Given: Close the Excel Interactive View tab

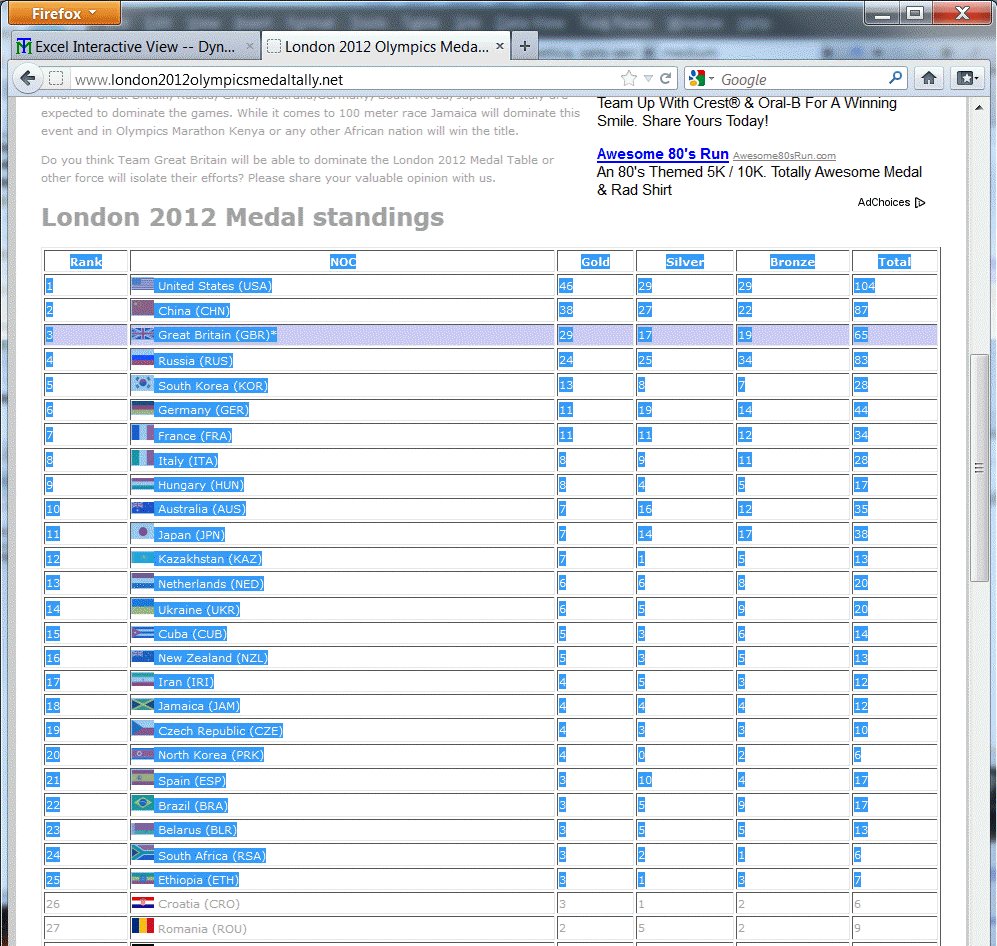Looking at the screenshot, I should (250, 46).
